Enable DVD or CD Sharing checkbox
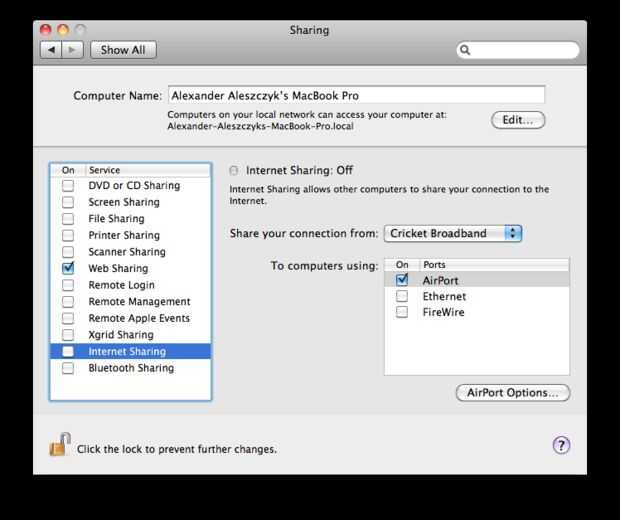This screenshot has width=620, height=520. click(x=68, y=185)
